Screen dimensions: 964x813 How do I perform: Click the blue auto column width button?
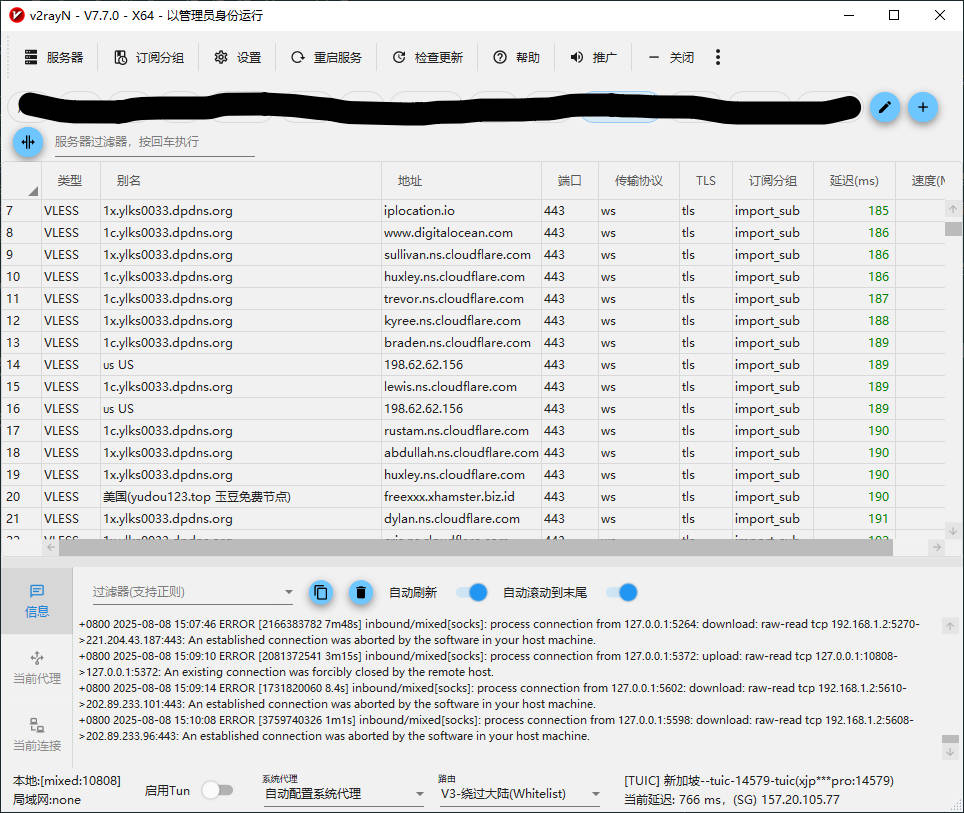pos(28,142)
